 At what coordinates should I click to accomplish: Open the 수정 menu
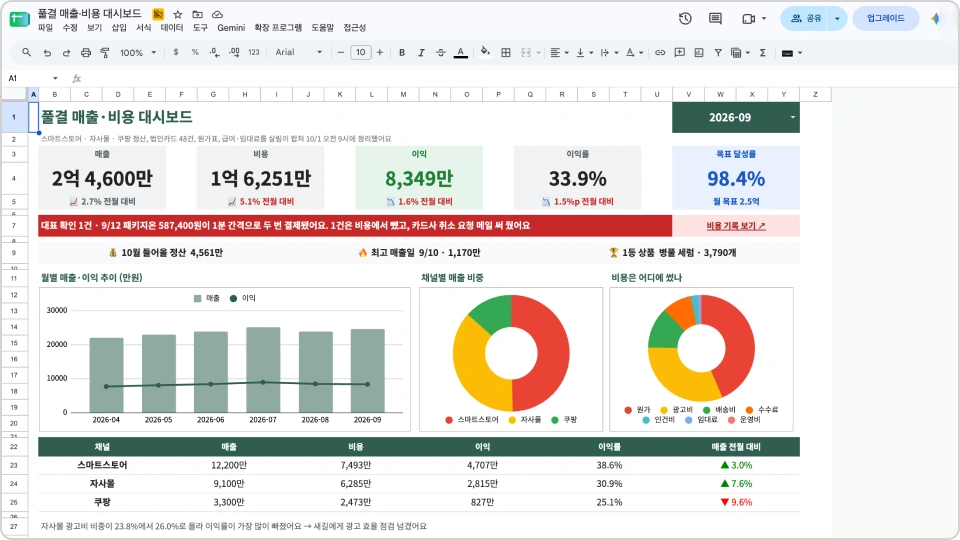coord(70,28)
